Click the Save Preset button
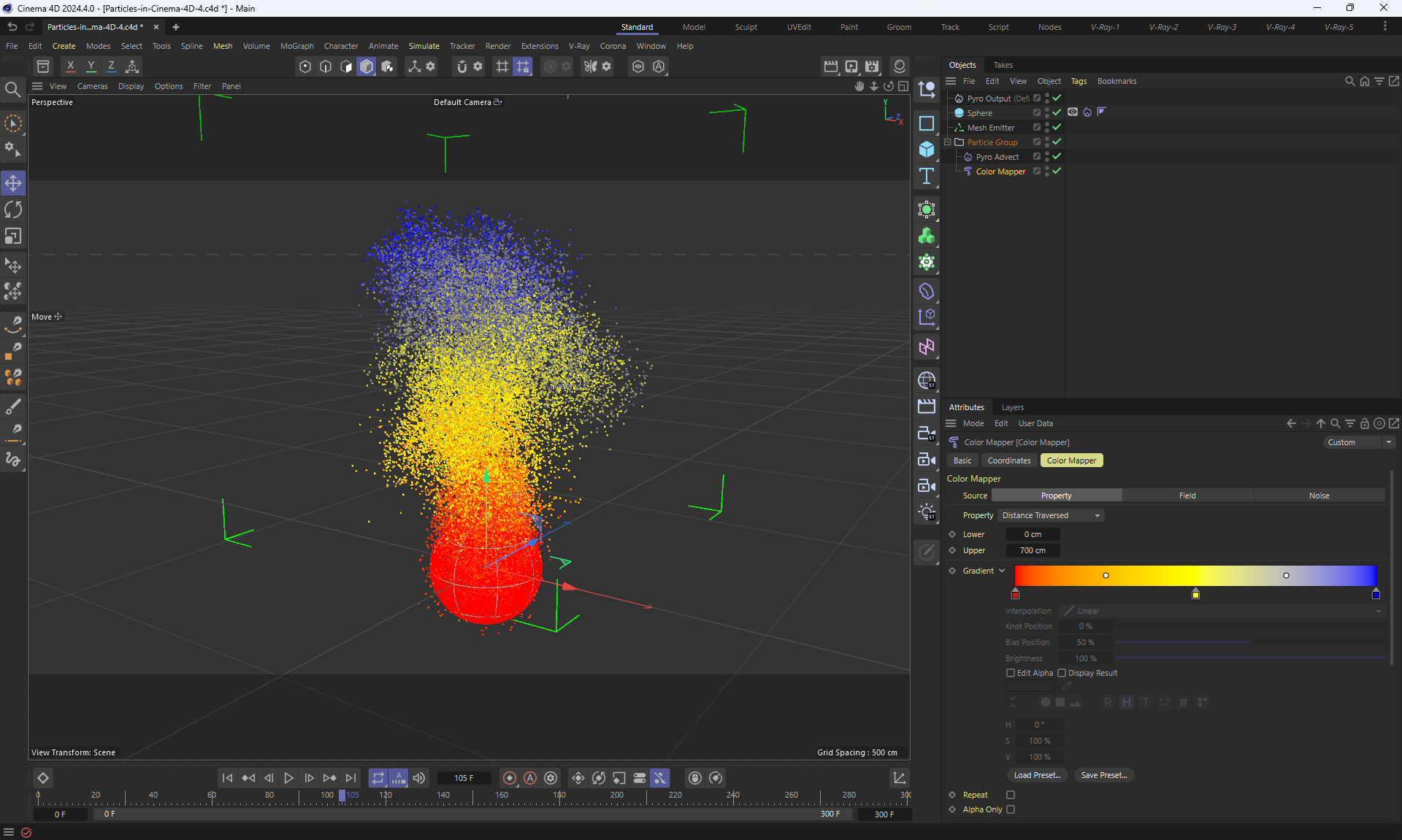The width and height of the screenshot is (1402, 840). [x=1103, y=775]
